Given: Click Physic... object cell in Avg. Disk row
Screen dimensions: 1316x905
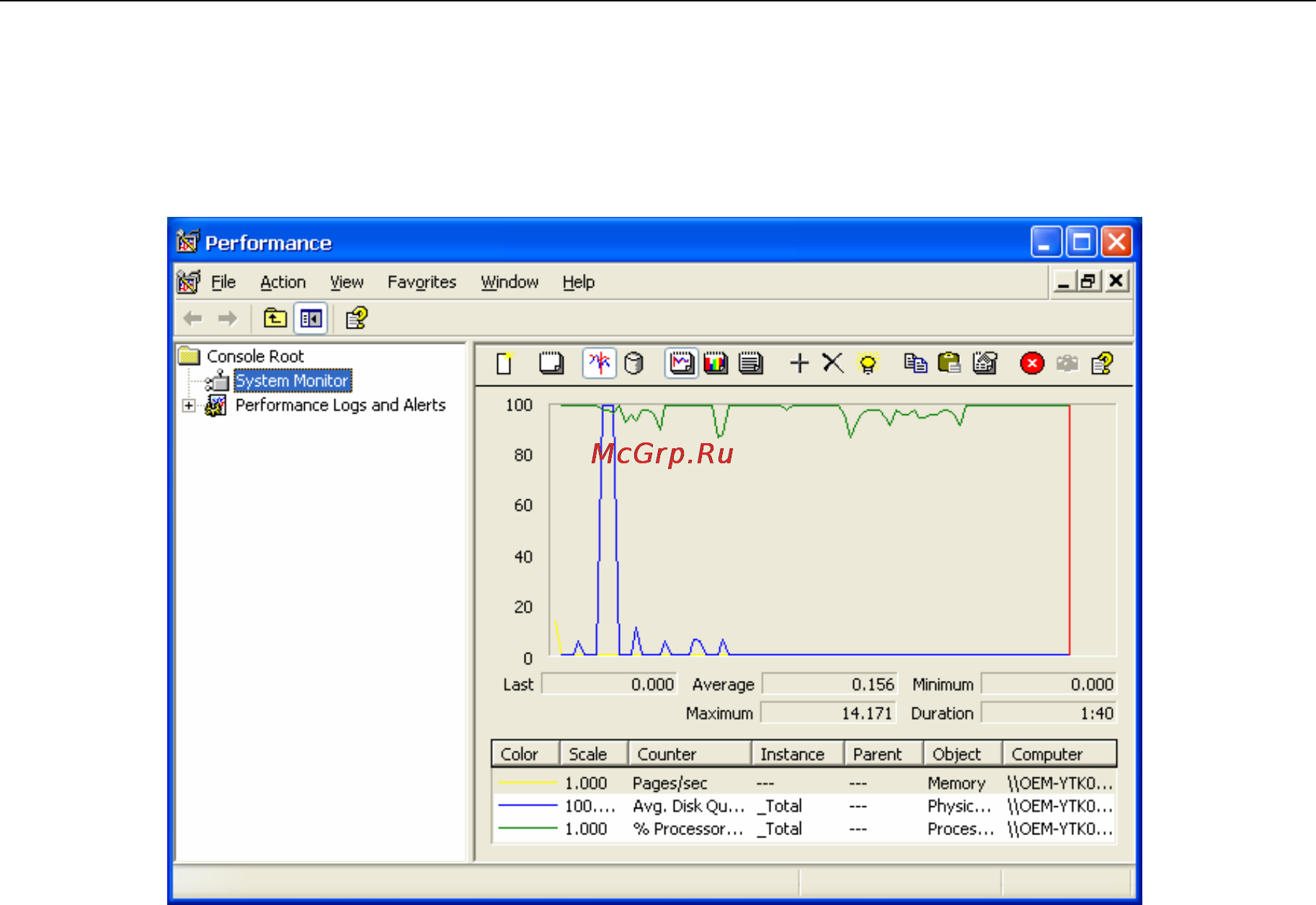Looking at the screenshot, I should click(x=959, y=806).
